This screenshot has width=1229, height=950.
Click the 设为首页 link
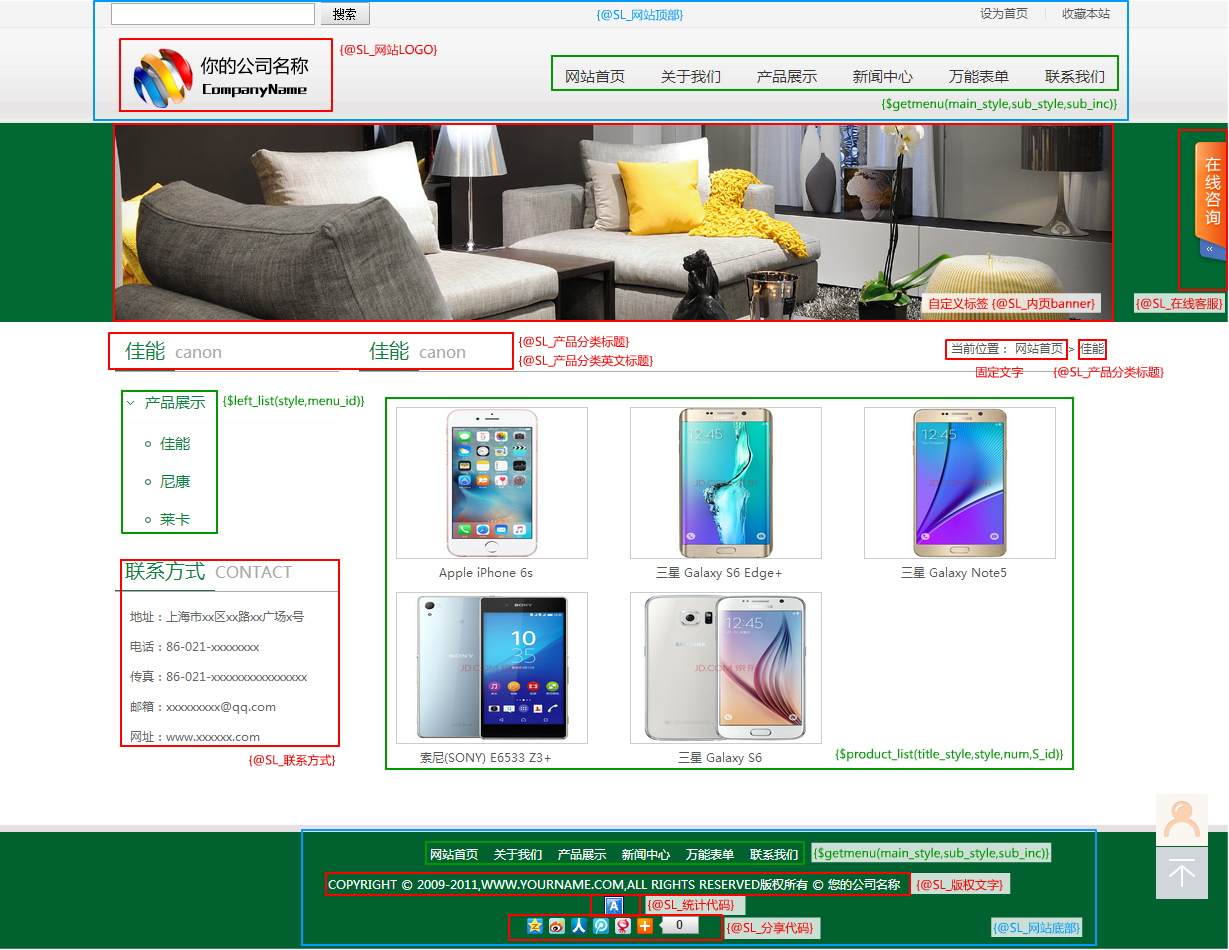1003,14
